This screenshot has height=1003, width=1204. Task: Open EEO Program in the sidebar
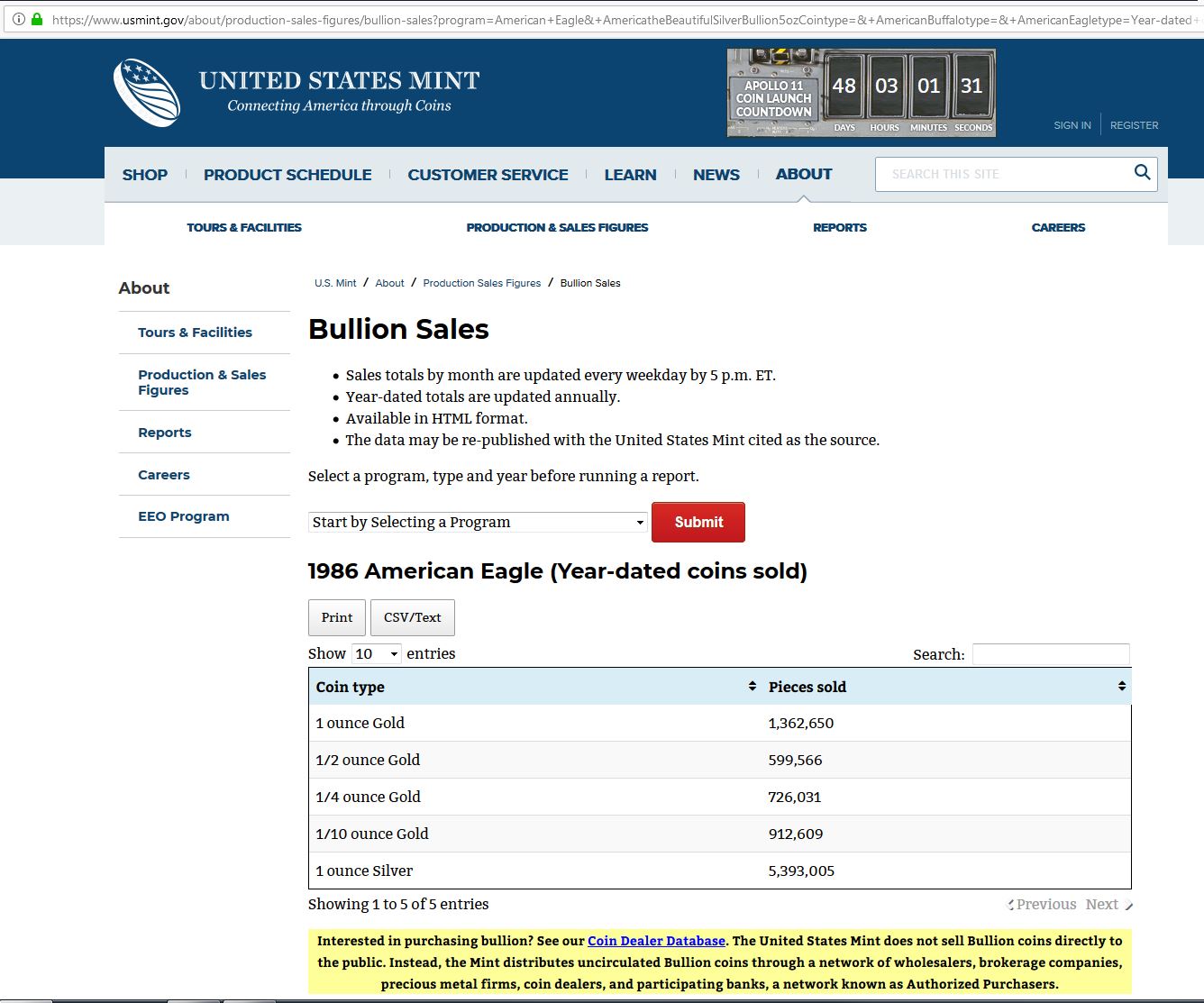coord(184,516)
